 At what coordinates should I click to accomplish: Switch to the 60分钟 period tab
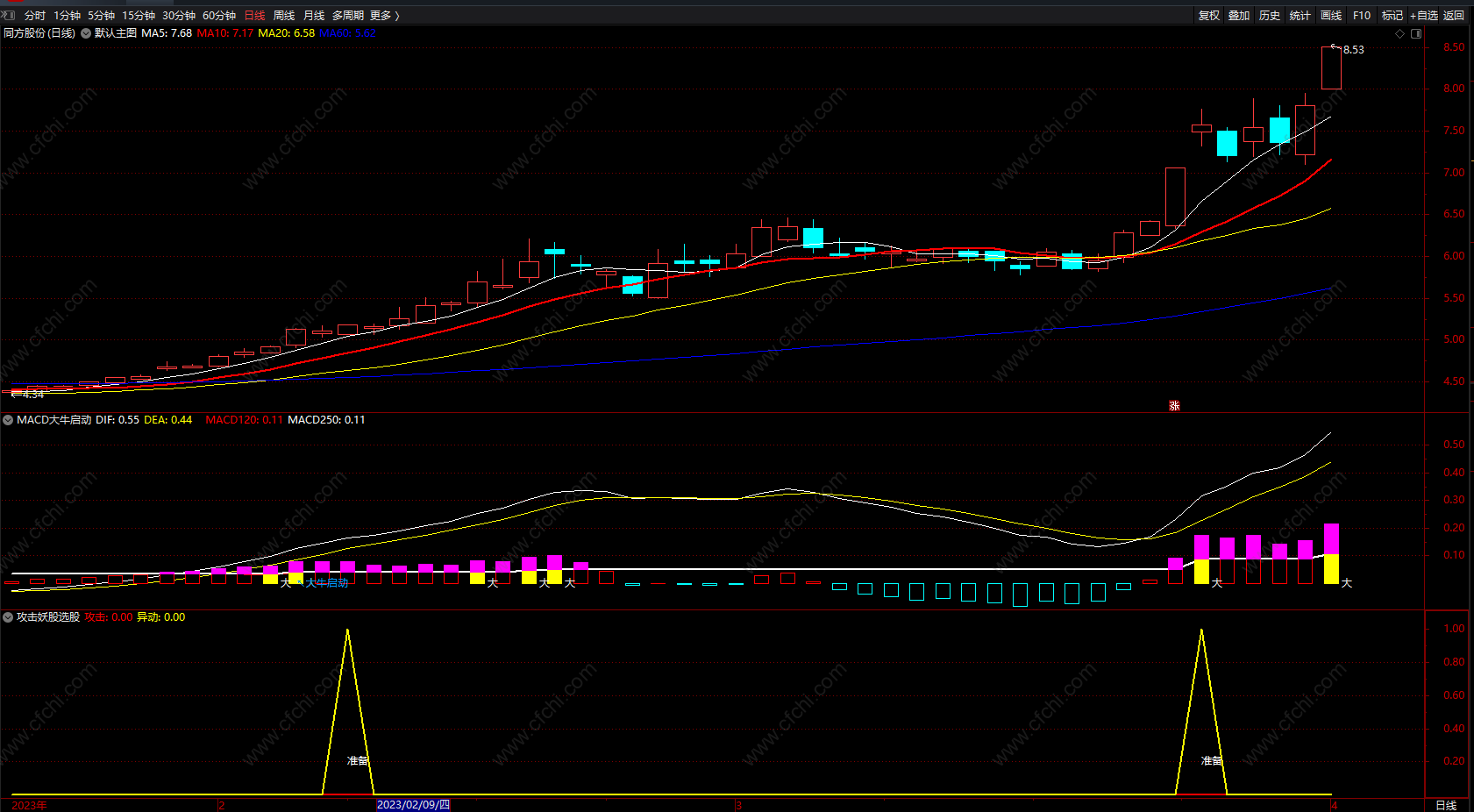(x=219, y=16)
